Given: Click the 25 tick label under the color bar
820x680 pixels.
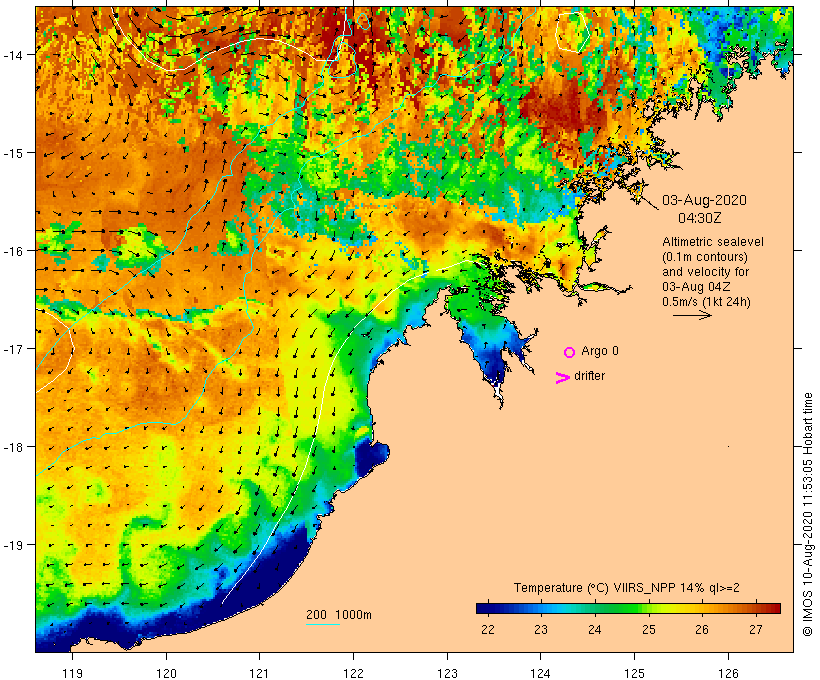Looking at the screenshot, I should click(x=648, y=630).
